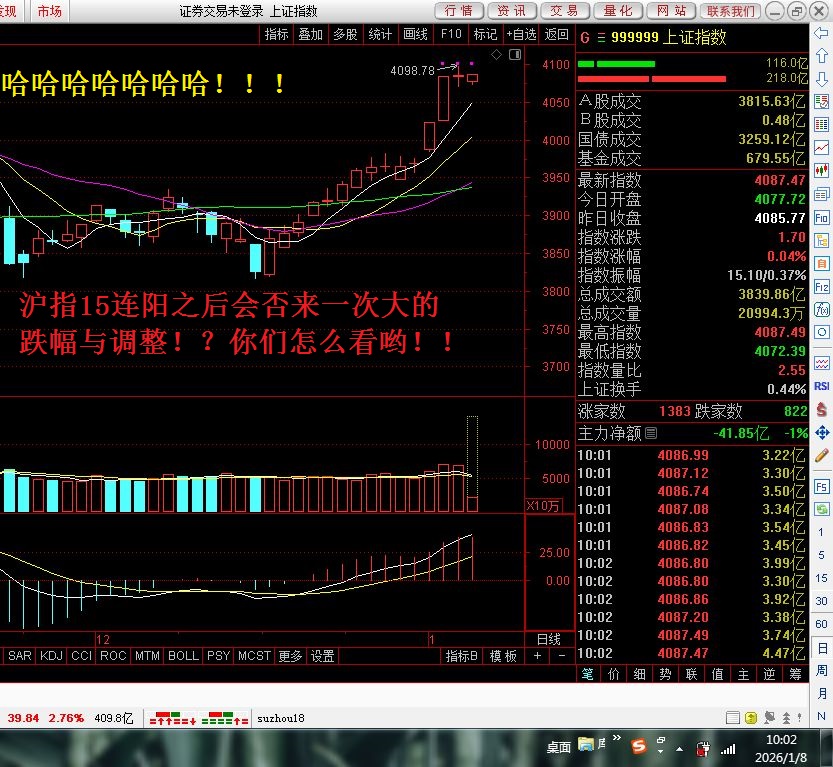Open the 叠加 overlay menu
This screenshot has height=767, width=833.
[311, 35]
